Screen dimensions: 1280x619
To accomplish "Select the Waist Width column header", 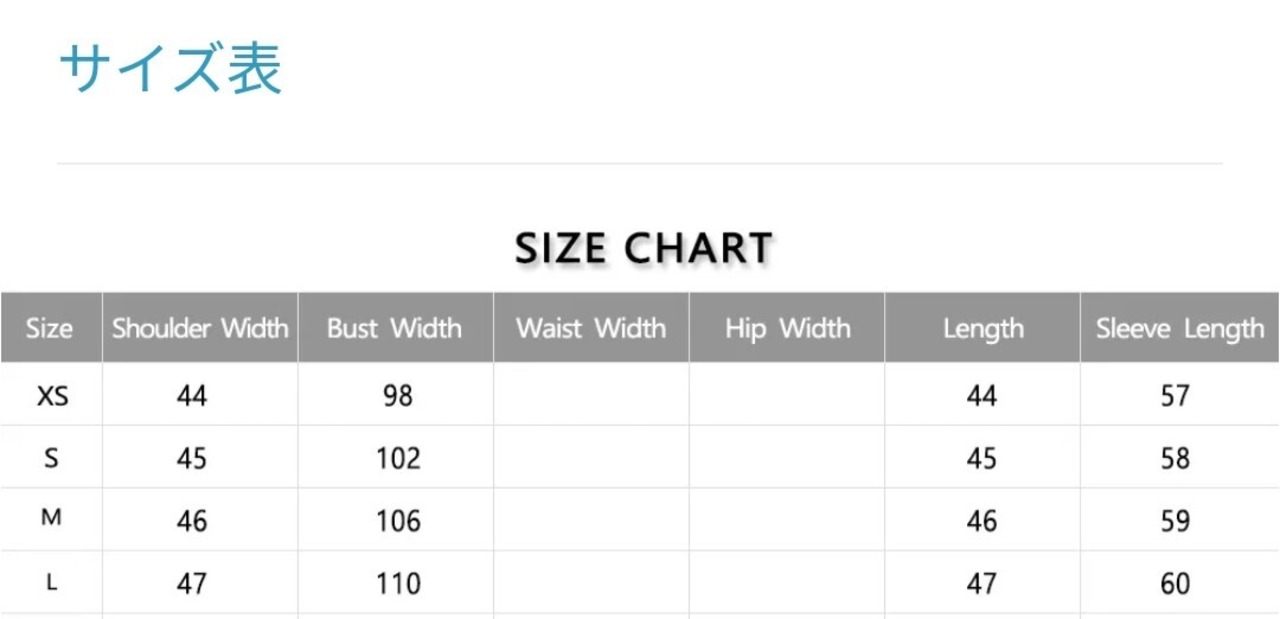I will tap(591, 328).
